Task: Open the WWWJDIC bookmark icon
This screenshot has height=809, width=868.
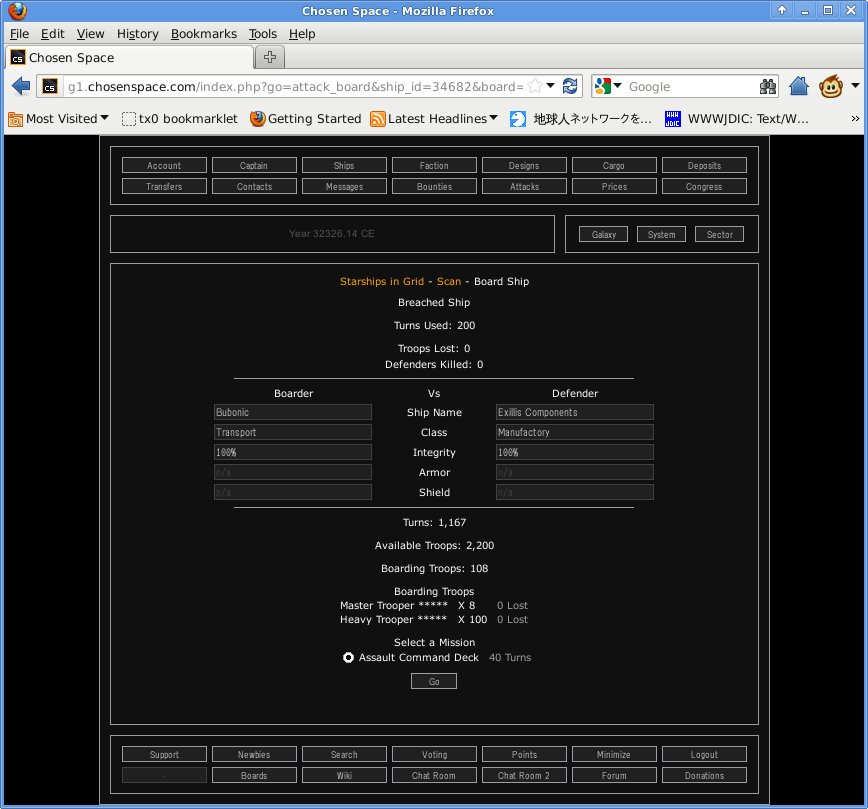Action: tap(673, 119)
